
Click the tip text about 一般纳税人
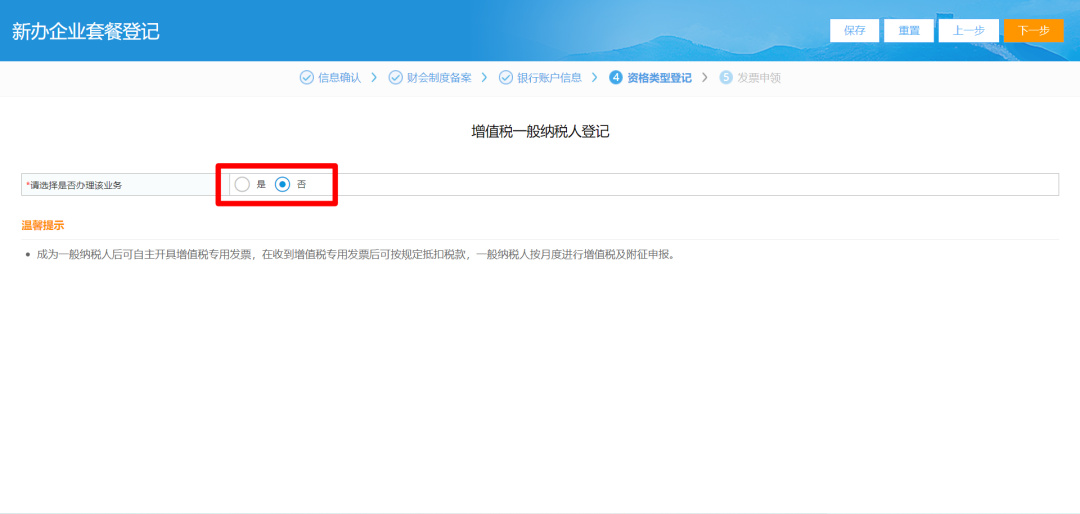coord(355,254)
